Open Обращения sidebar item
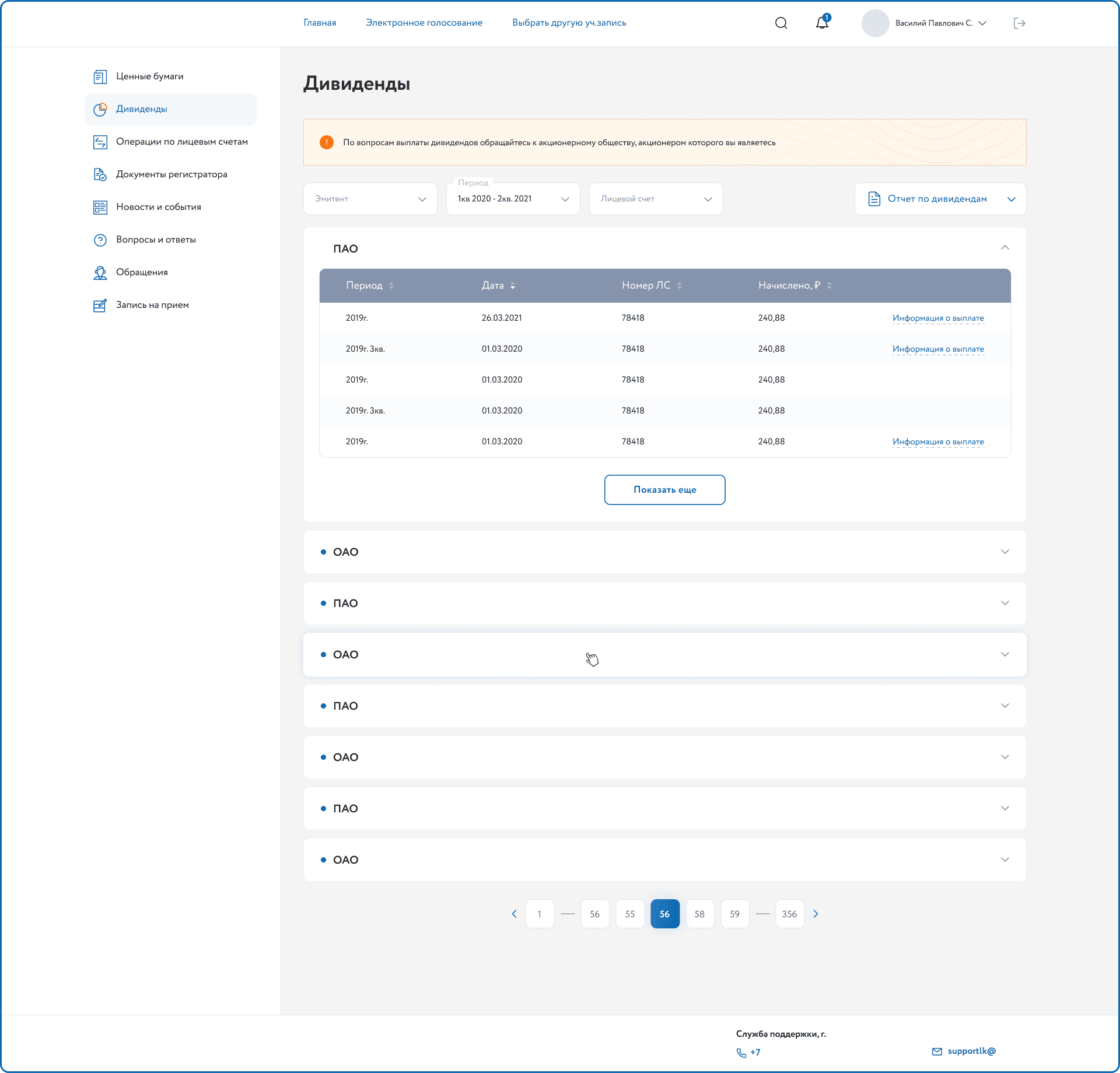The image size is (1120, 1073). 170,272
